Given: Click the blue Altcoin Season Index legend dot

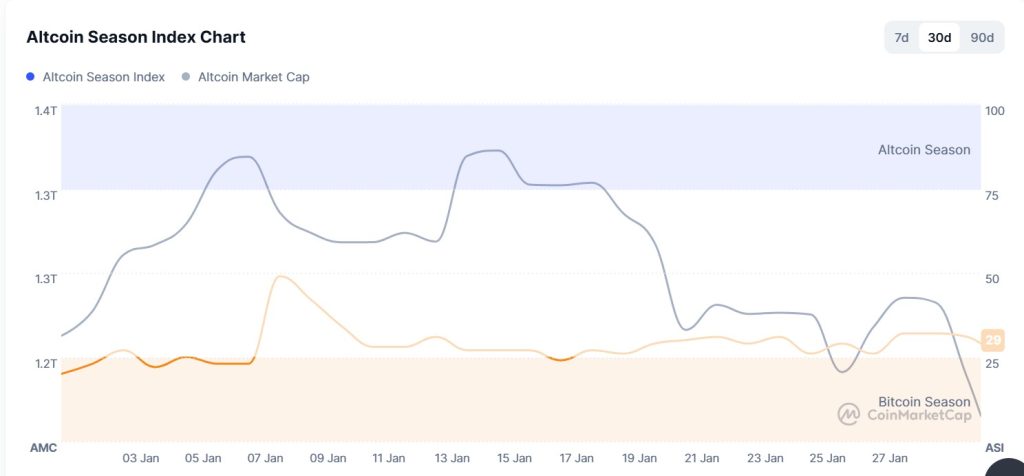Looking at the screenshot, I should [x=31, y=77].
